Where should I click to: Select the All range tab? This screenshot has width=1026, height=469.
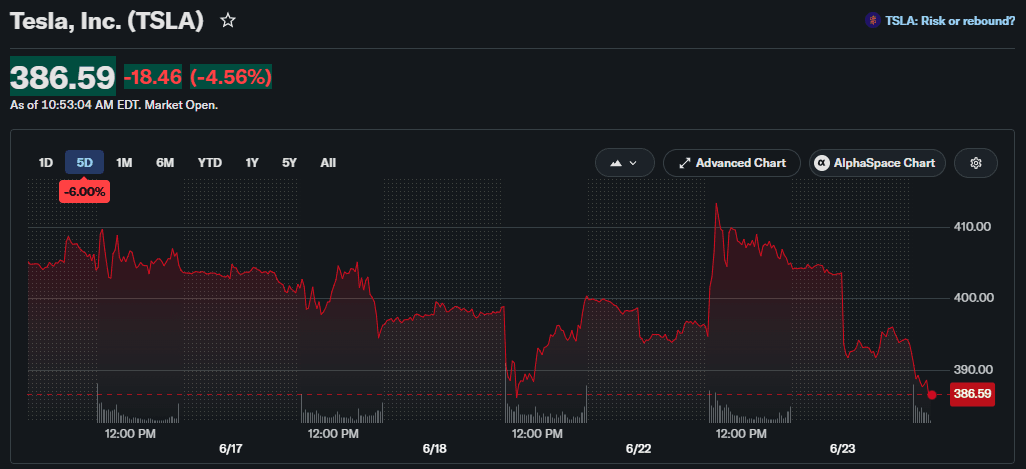(x=328, y=163)
